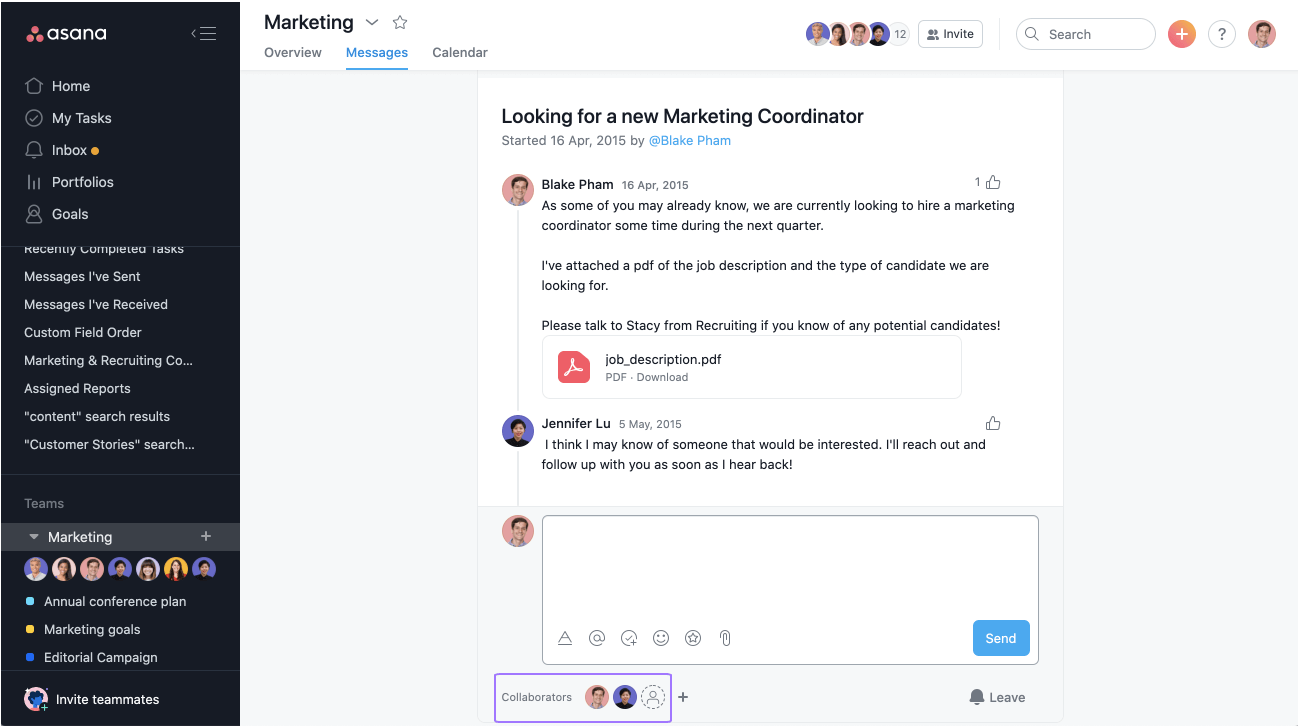
Task: Click the appreciation star icon in composer
Action: [x=693, y=638]
